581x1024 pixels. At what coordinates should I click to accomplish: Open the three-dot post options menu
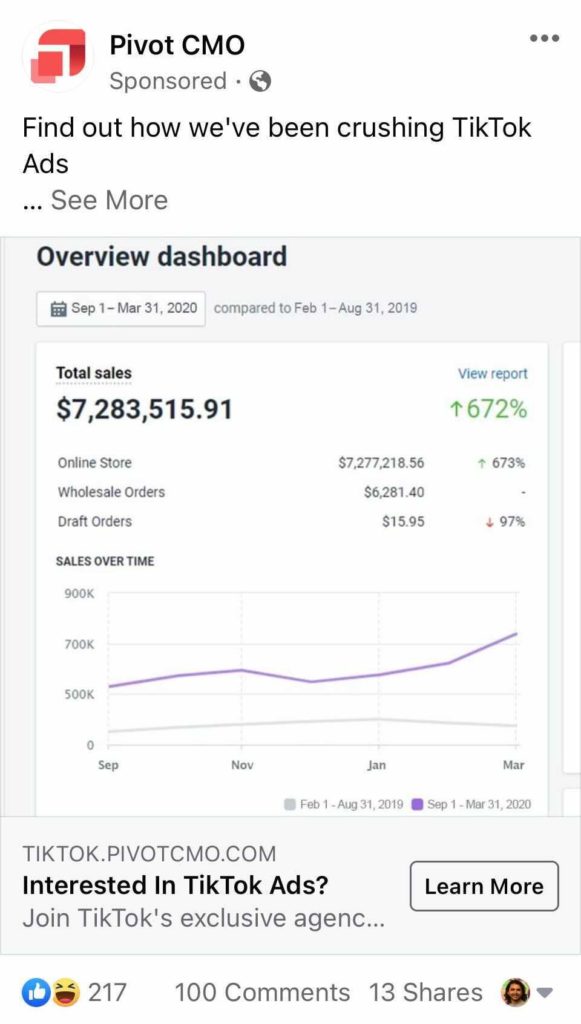(544, 39)
